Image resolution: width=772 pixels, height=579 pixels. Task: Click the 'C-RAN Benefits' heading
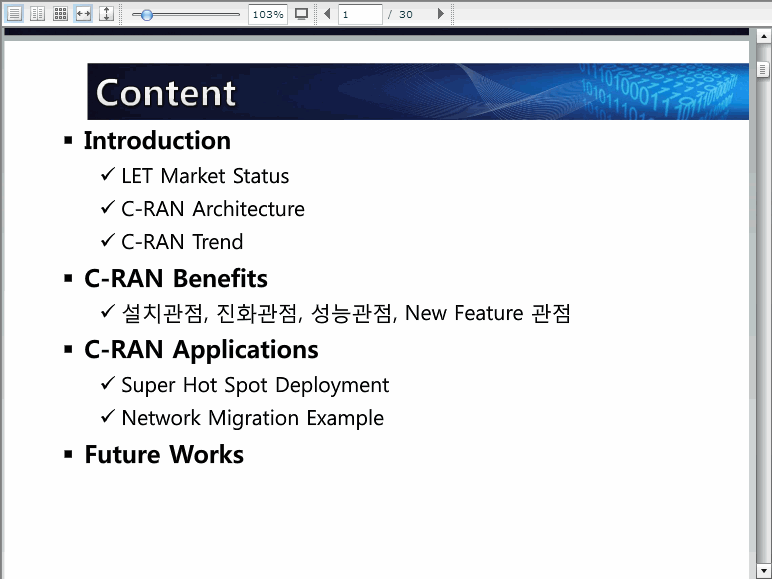[x=176, y=279]
